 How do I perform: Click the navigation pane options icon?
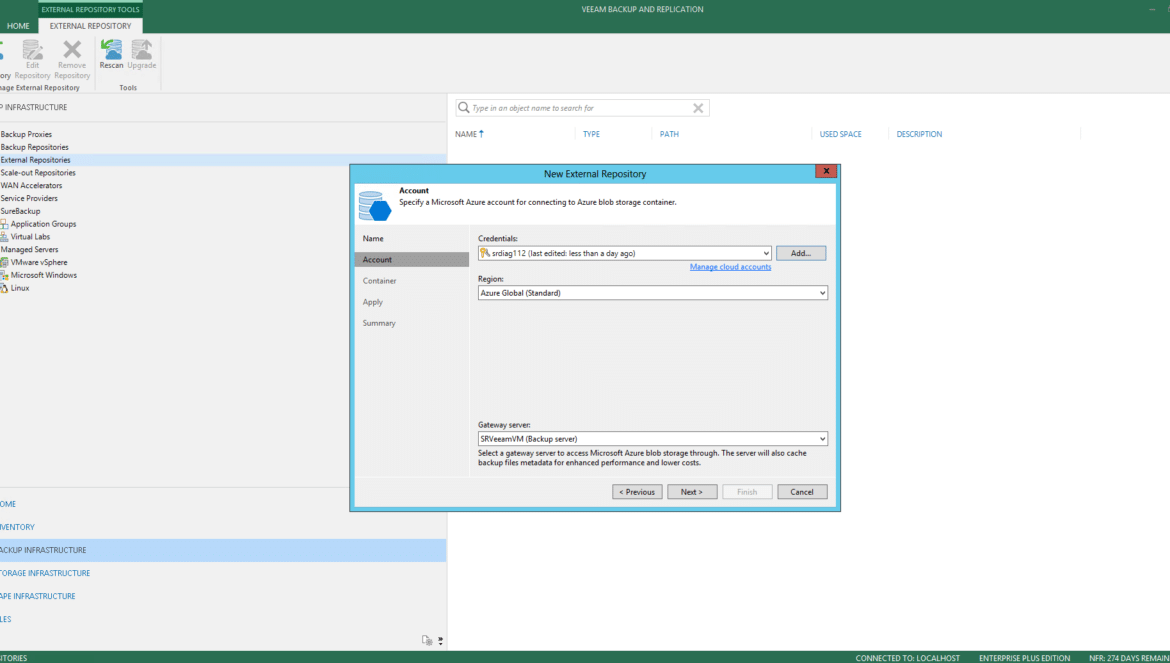(x=427, y=640)
